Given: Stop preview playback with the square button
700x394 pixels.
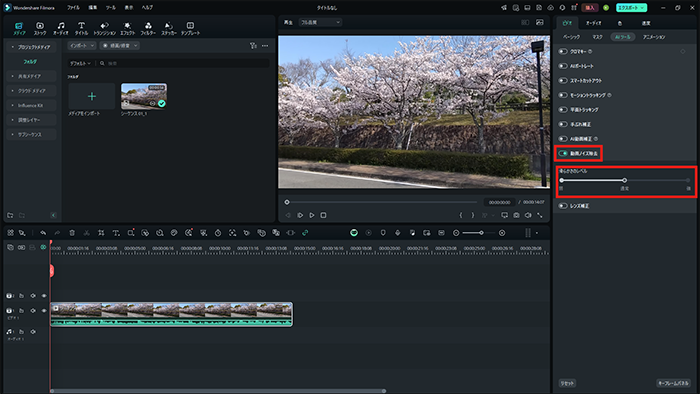Looking at the screenshot, I should [324, 215].
